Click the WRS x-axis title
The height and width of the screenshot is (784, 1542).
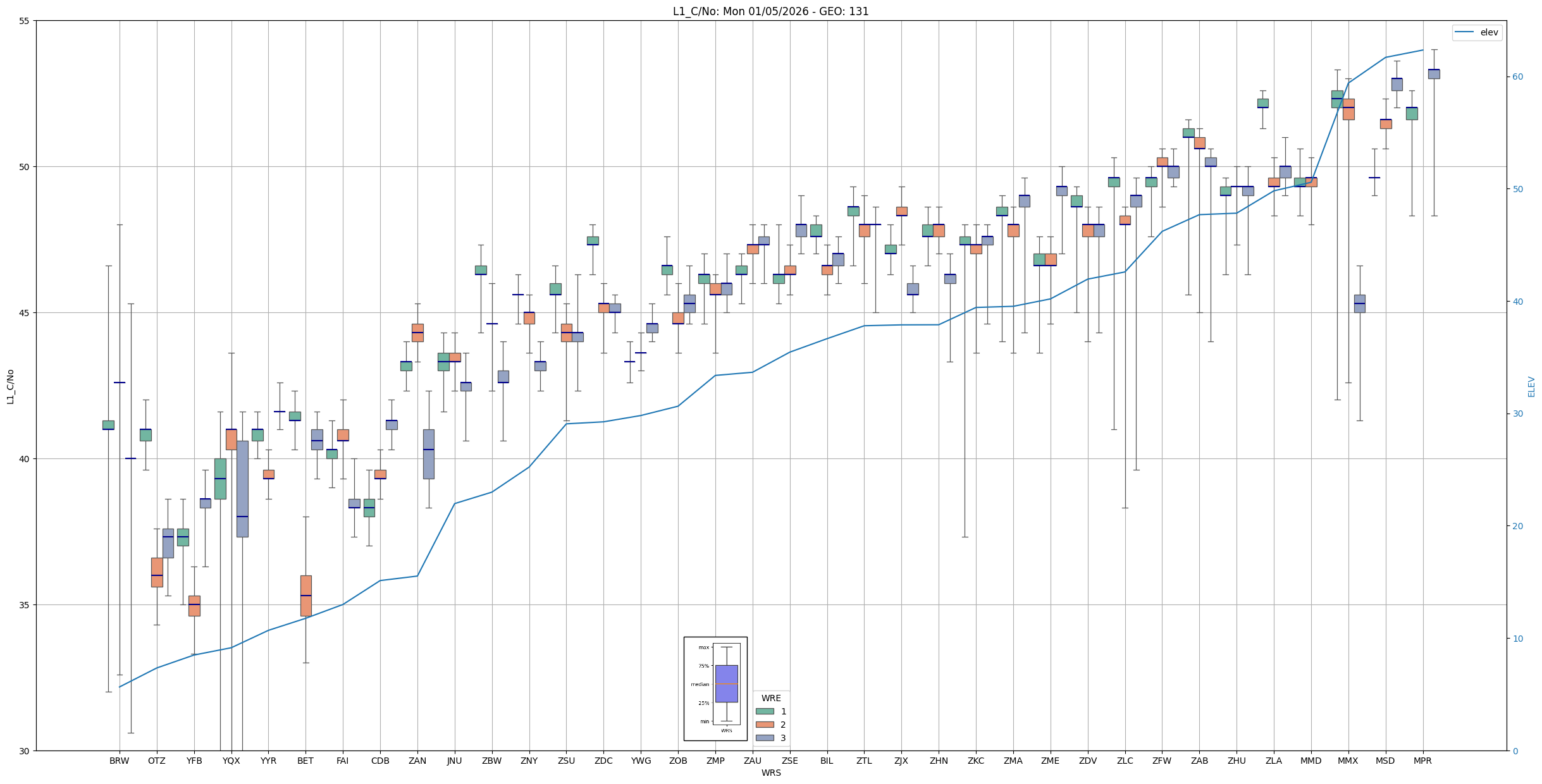pyautogui.click(x=771, y=773)
